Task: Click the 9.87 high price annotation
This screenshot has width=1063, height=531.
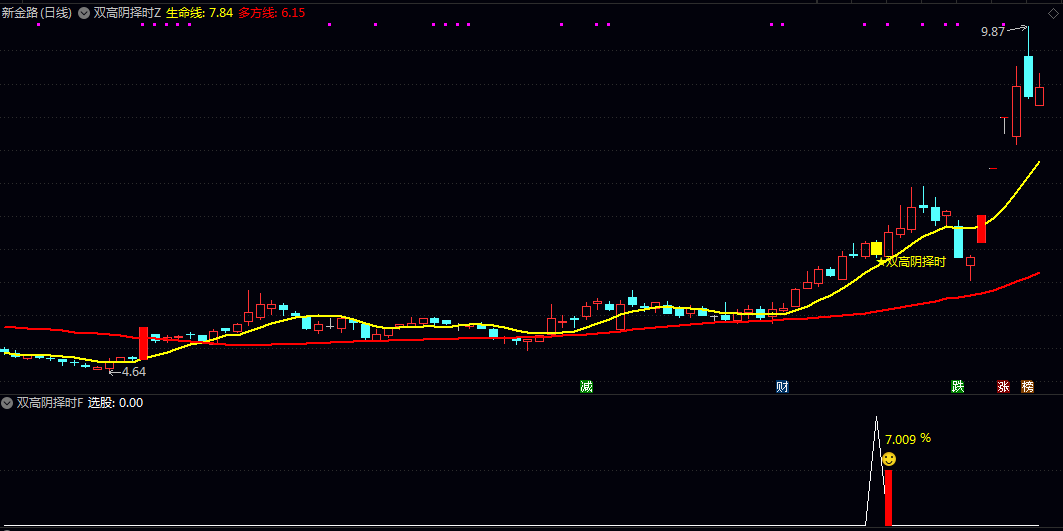Action: [992, 32]
